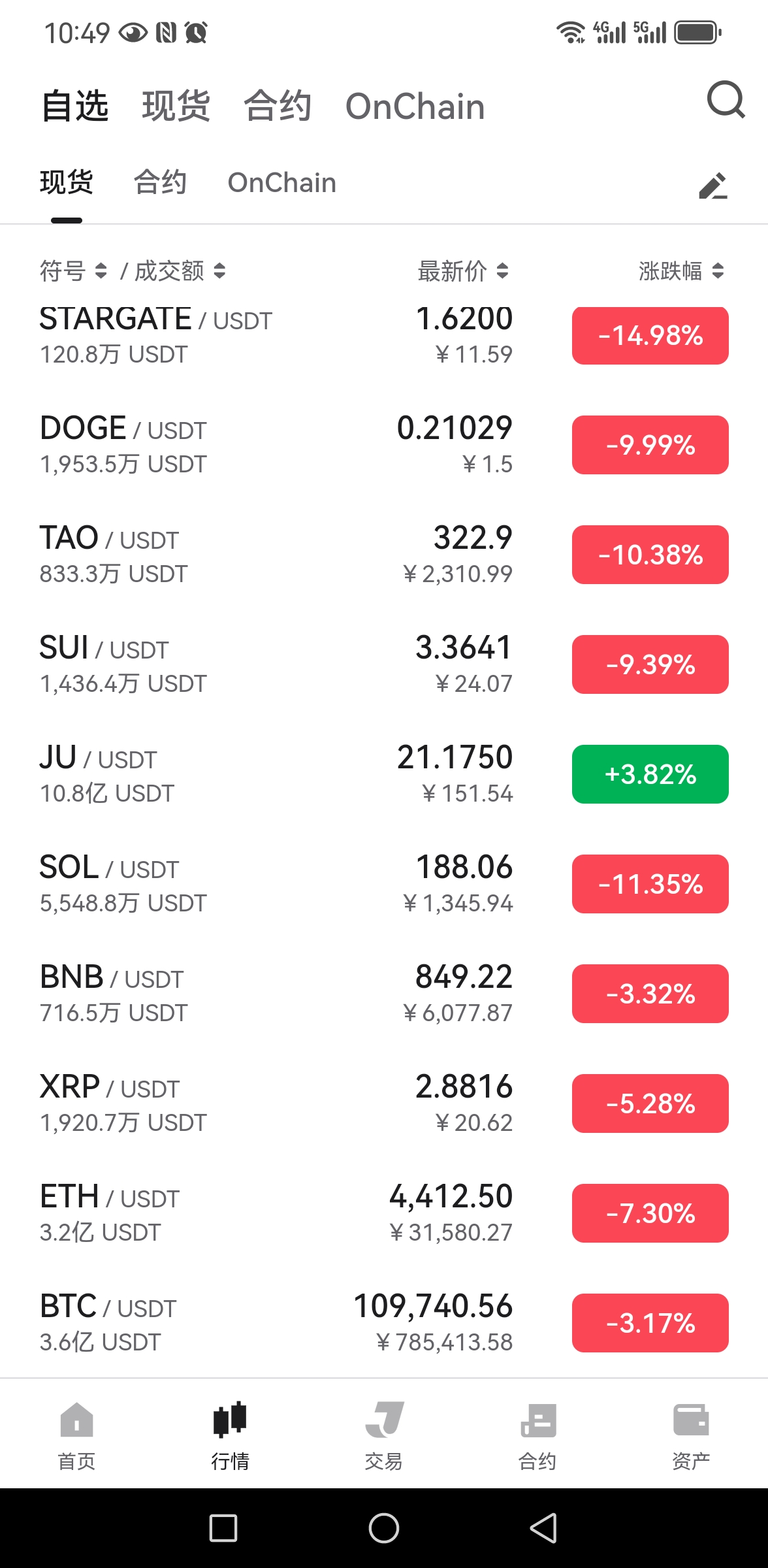Image resolution: width=768 pixels, height=1568 pixels.
Task: Tap the green +3.82% JU badge
Action: 650,774
